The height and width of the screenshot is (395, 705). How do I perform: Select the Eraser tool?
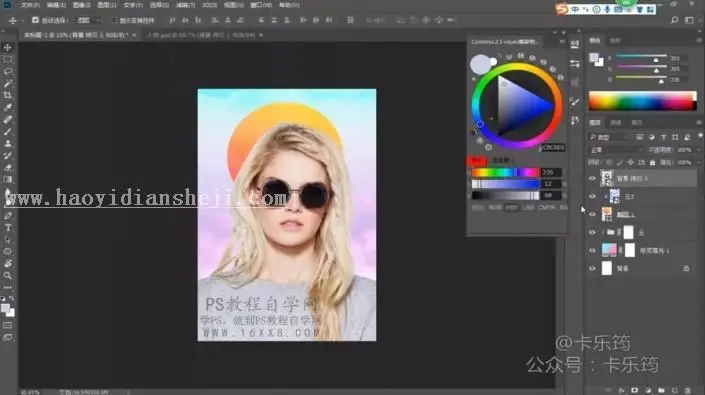pyautogui.click(x=8, y=168)
